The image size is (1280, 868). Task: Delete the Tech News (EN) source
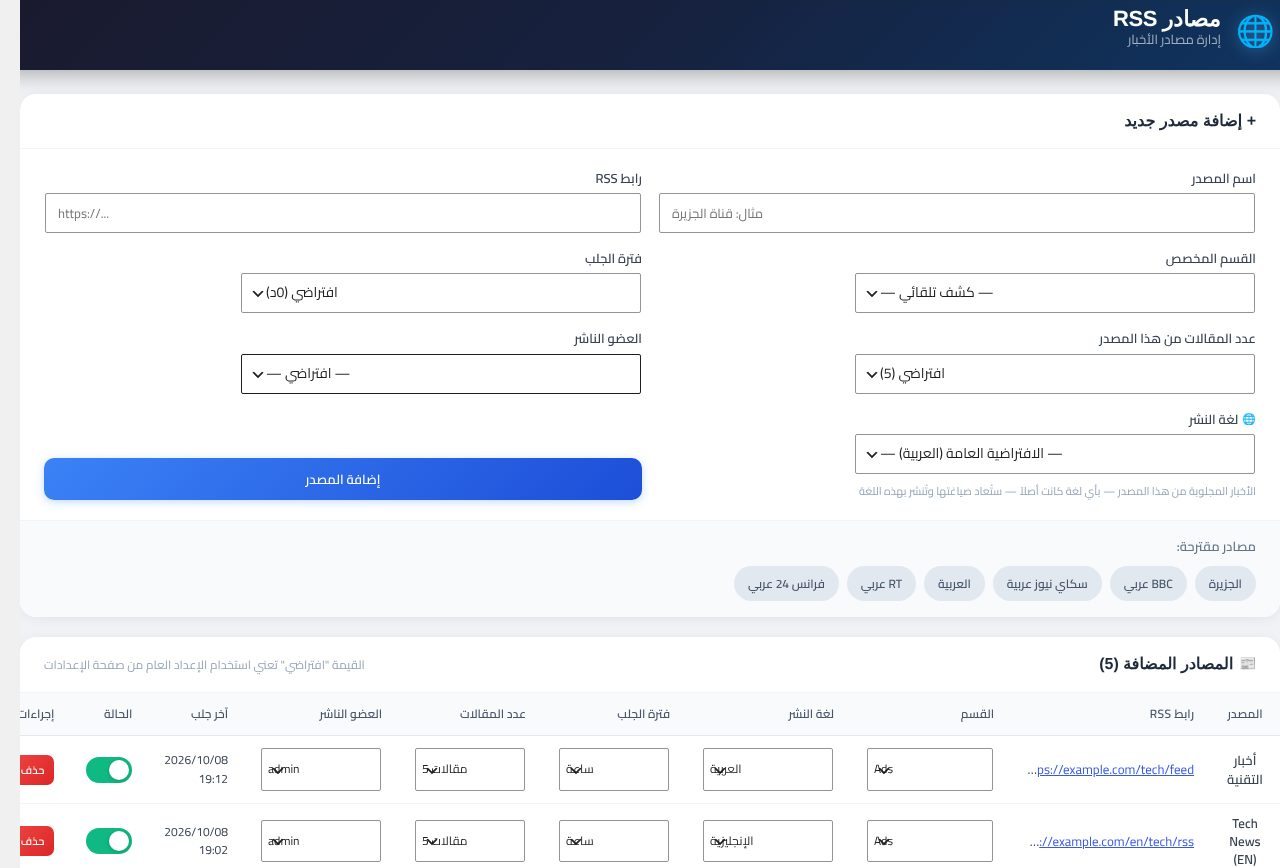[36, 841]
